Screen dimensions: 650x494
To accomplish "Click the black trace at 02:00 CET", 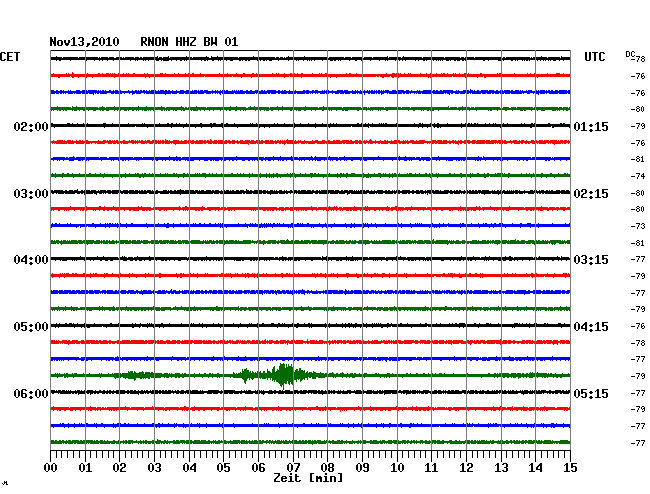I will 310,125.
